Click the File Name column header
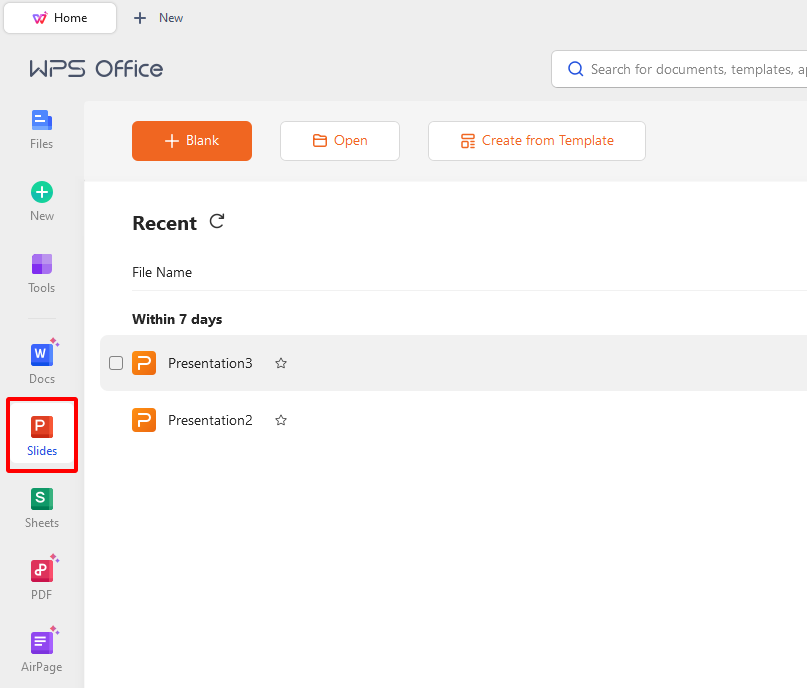Viewport: 807px width, 688px height. point(162,272)
